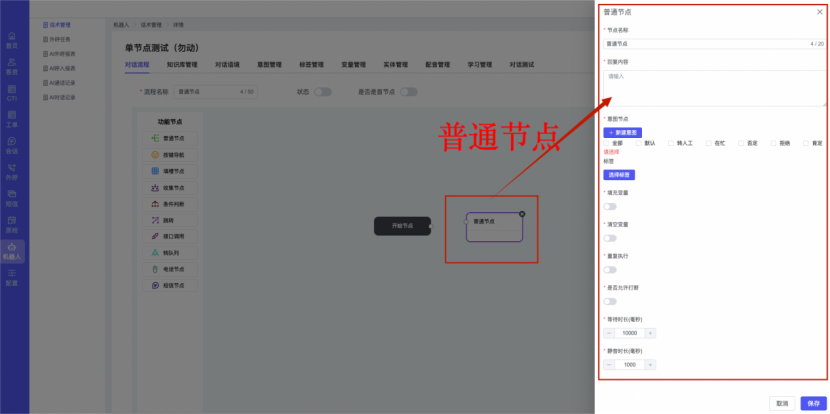Tick the 全部 intent checkbox

coord(607,143)
